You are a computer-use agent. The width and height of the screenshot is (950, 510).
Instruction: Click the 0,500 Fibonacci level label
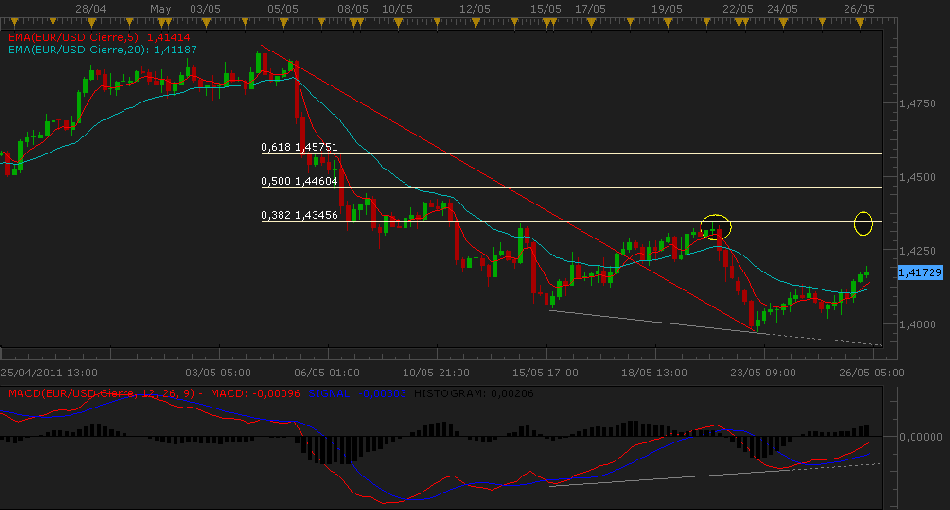(x=299, y=181)
